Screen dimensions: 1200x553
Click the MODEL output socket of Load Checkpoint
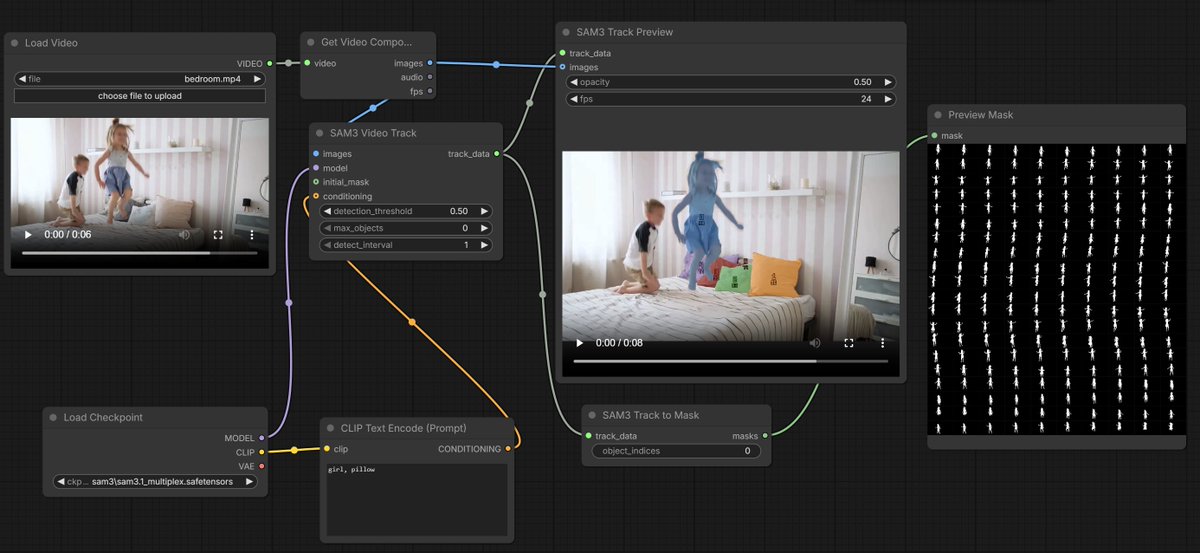pyautogui.click(x=262, y=437)
